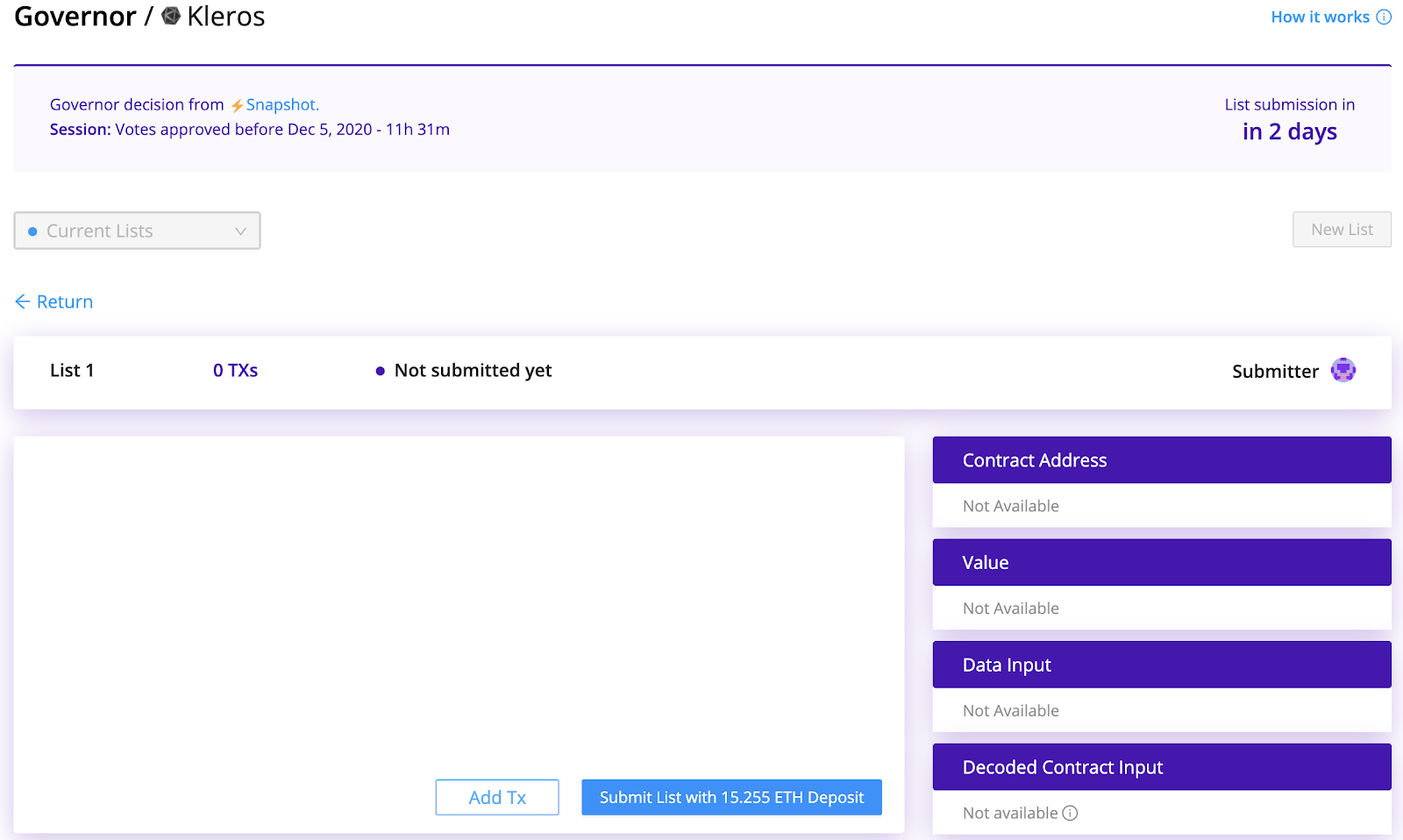Click the Kleros heading text

(226, 17)
